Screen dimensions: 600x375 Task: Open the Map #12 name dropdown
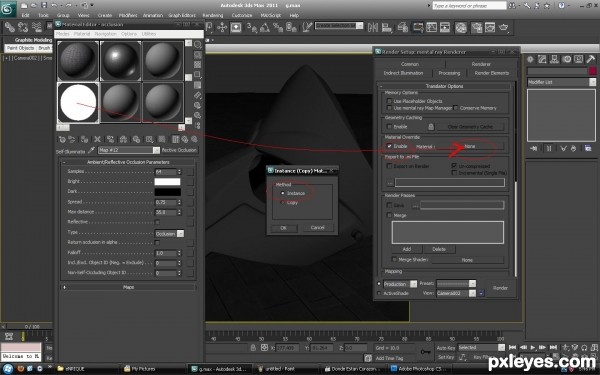[156, 150]
